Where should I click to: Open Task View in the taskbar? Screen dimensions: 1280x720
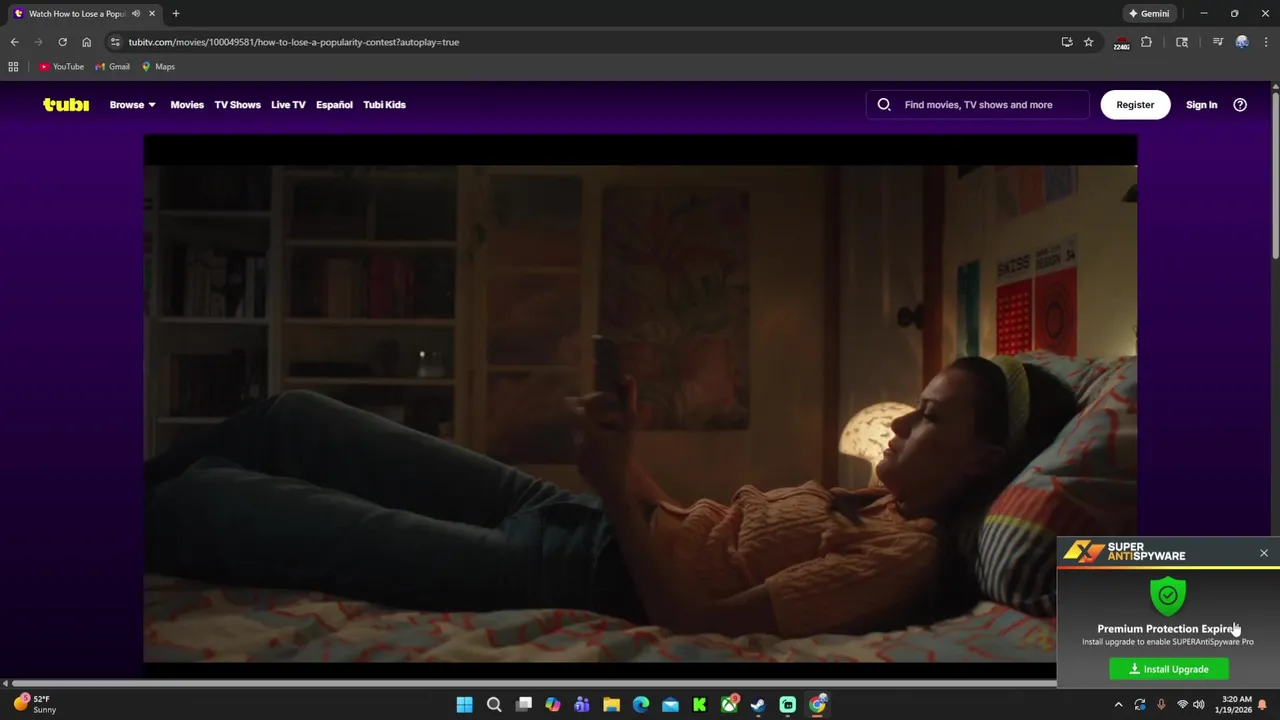[x=523, y=704]
